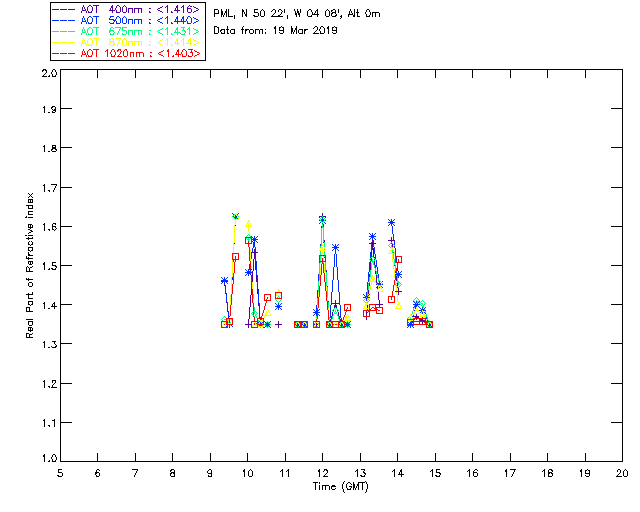This screenshot has width=640, height=512.
Task: Click the blue asterisk peak near 12 GMT
Action: pos(322,218)
